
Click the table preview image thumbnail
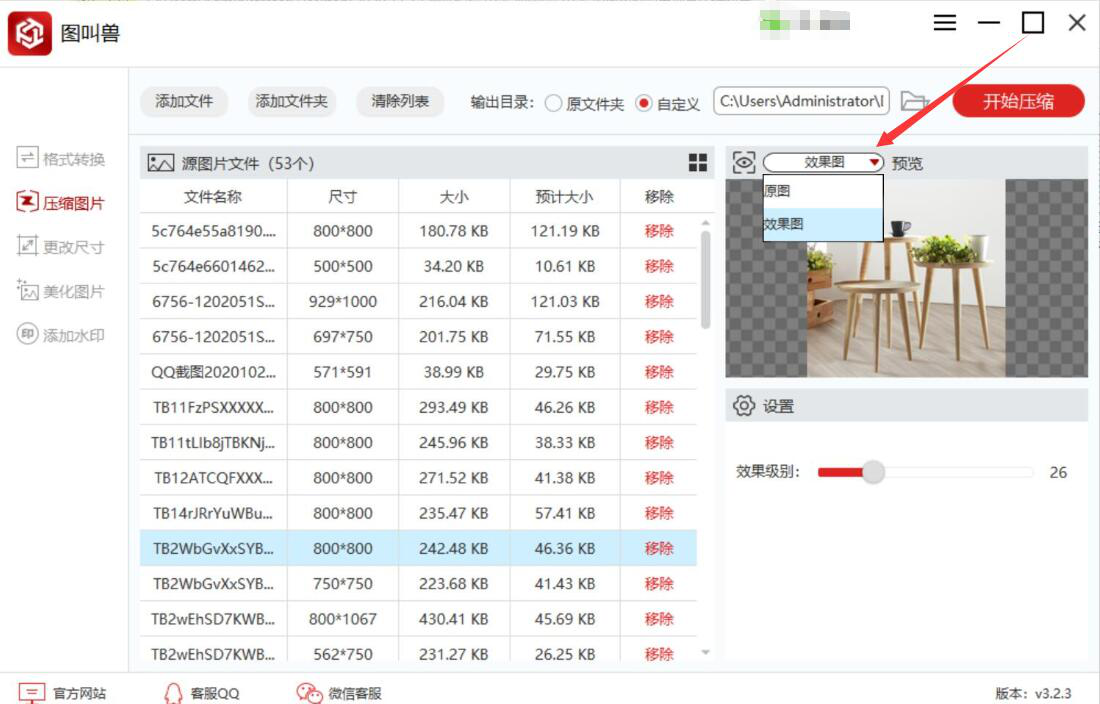tap(906, 278)
